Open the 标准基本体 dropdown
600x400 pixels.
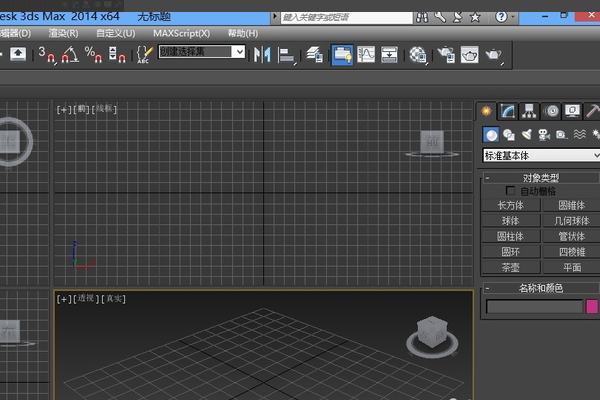click(x=541, y=155)
